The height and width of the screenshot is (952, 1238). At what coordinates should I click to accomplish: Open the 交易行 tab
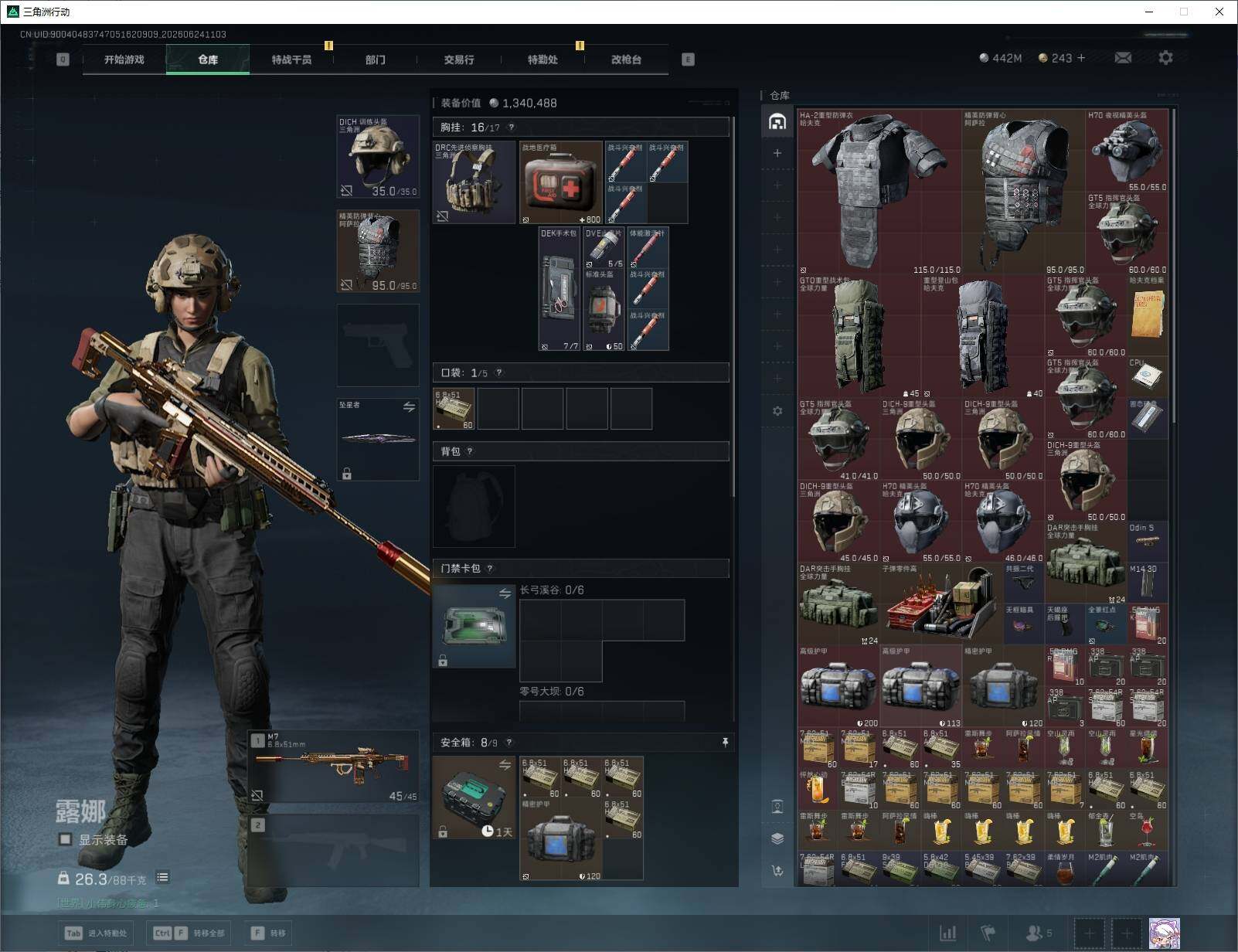click(459, 59)
